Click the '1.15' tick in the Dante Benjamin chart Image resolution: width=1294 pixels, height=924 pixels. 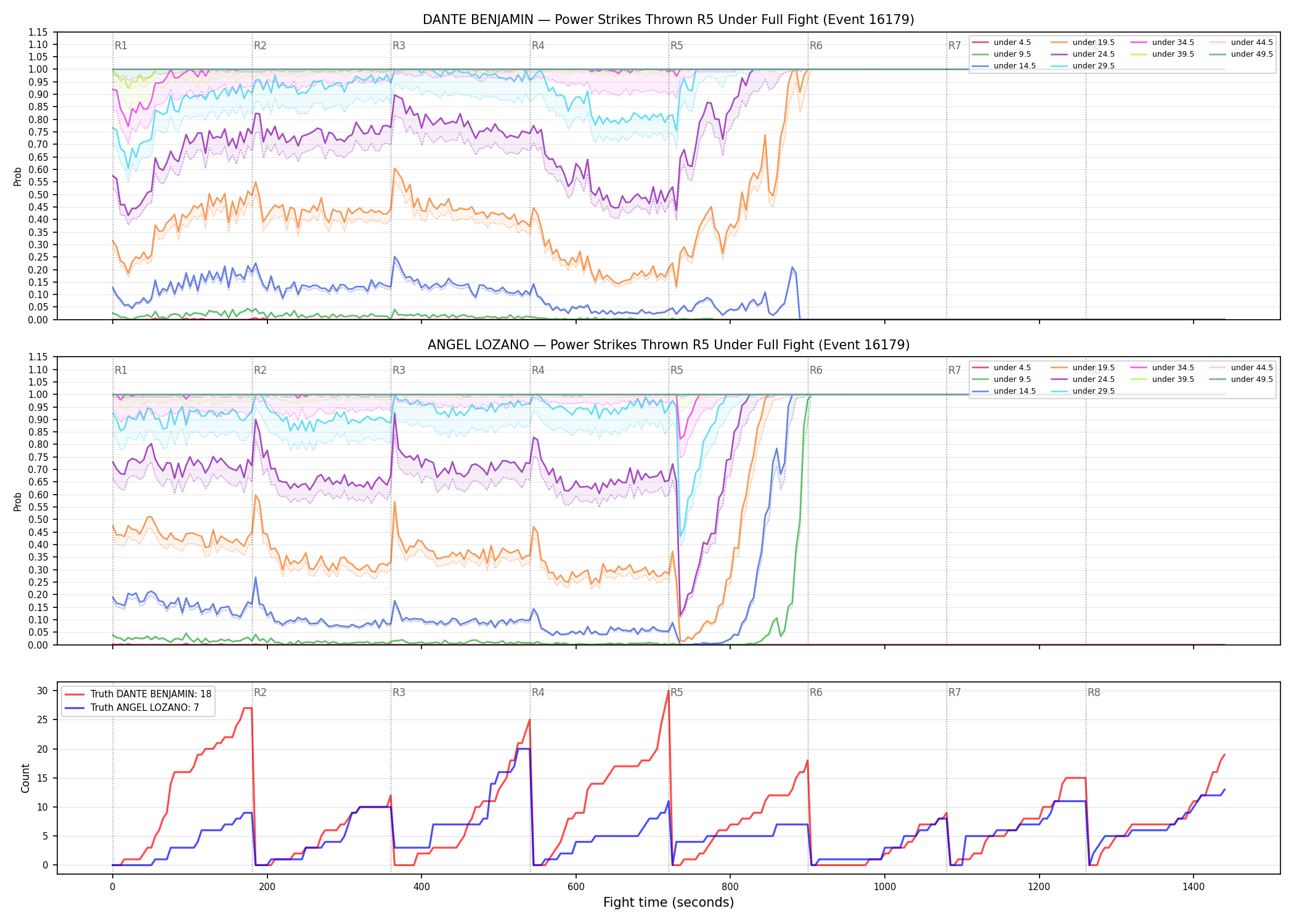pos(38,32)
